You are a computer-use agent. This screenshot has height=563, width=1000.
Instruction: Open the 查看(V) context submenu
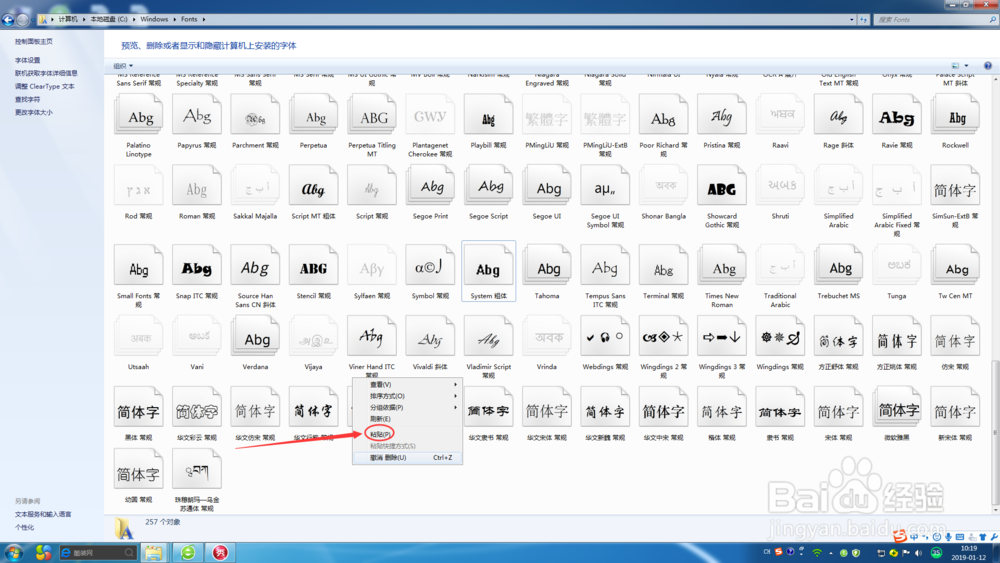[x=407, y=384]
